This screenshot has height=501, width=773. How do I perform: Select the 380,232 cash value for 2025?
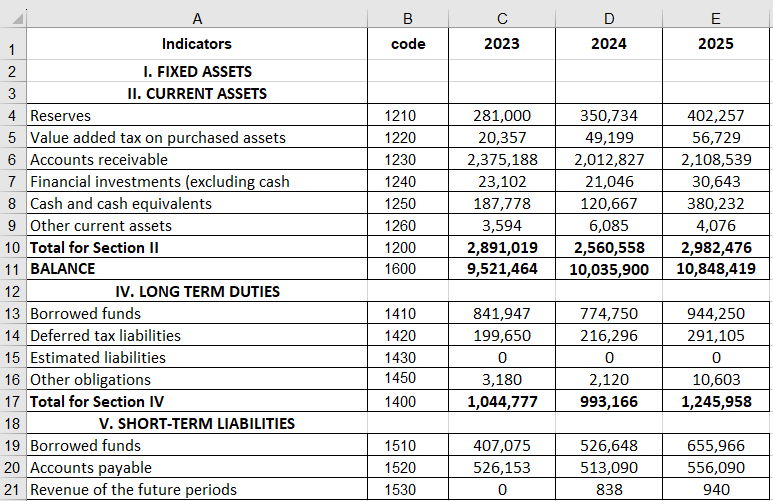[716, 203]
